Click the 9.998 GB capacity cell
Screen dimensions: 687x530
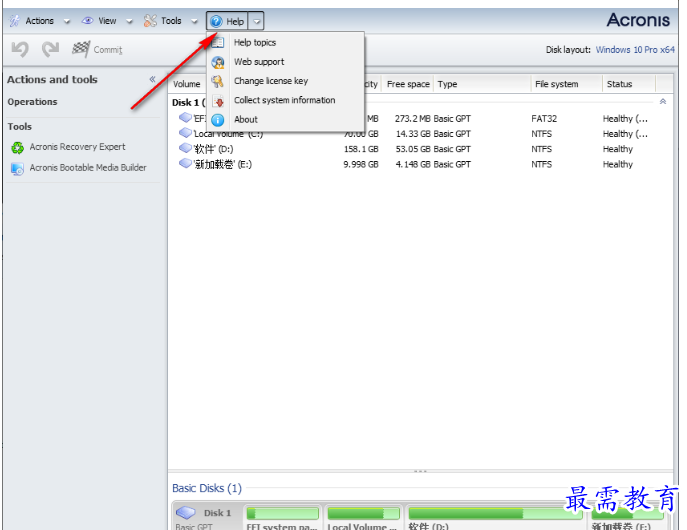point(361,164)
